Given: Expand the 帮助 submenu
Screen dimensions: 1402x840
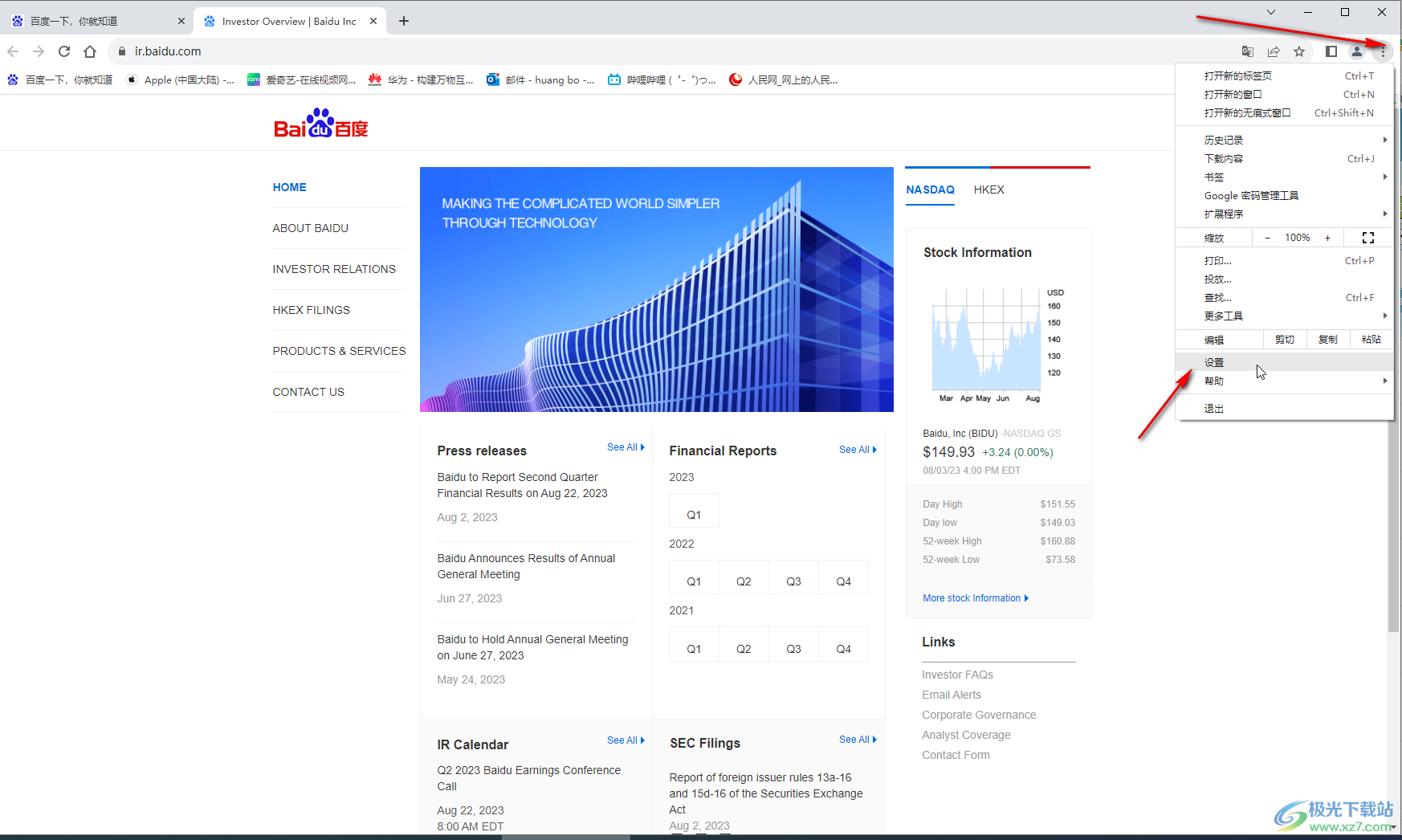Looking at the screenshot, I should [1285, 381].
